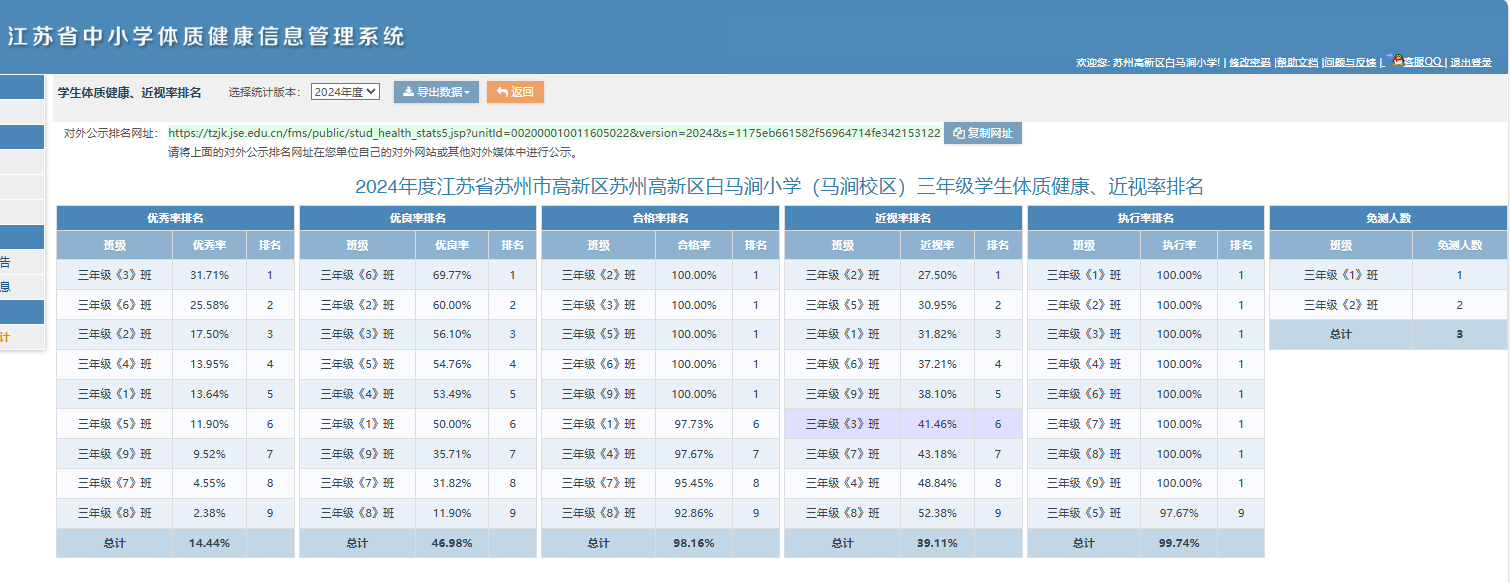Click the 欢迎您: 苏州高新区白马涧小学 greeting text
1510x583 pixels.
tap(1148, 62)
